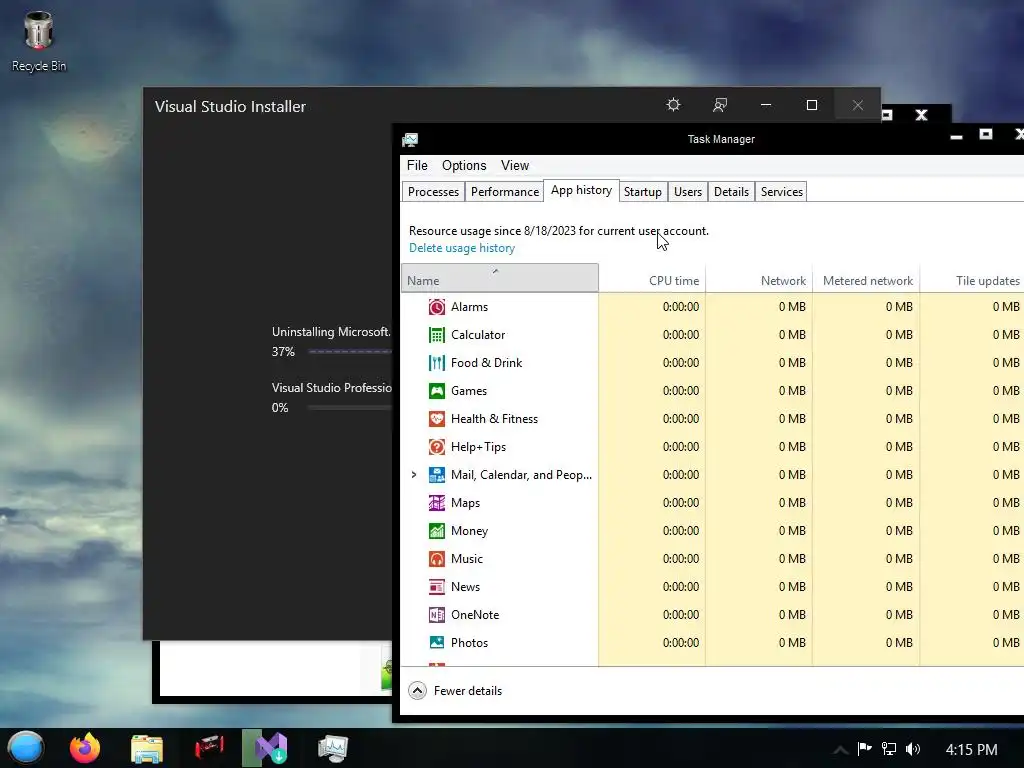The width and height of the screenshot is (1024, 768).
Task: Click the 4:15 PM taskbar clock
Action: [971, 750]
